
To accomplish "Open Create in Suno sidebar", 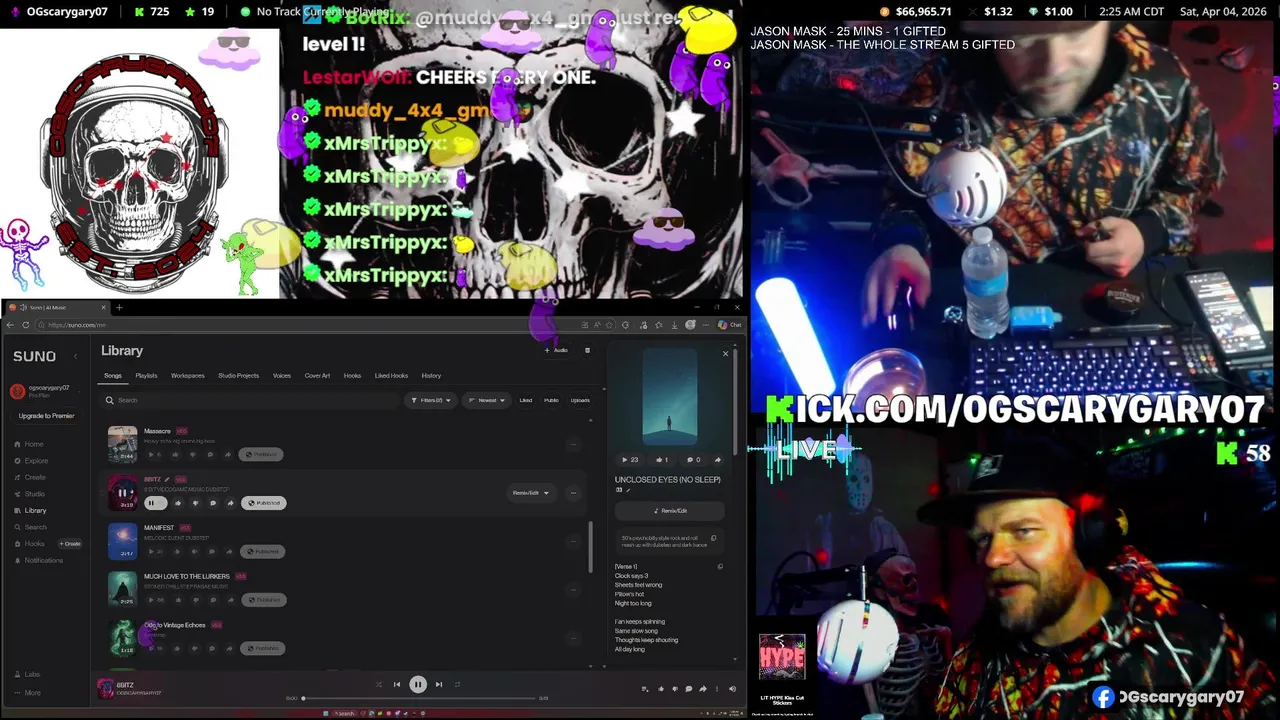I will coord(29,477).
